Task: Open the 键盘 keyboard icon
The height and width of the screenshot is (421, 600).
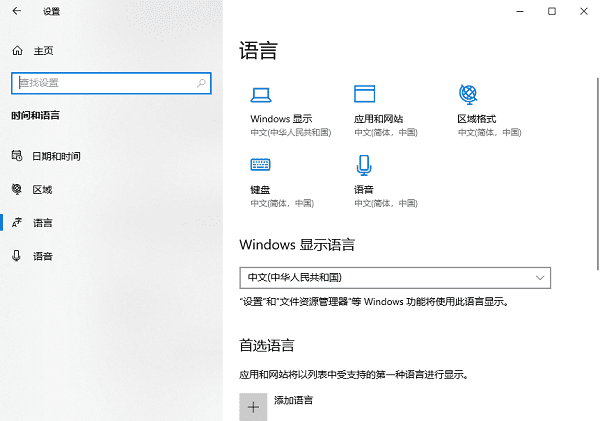Action: [260, 165]
